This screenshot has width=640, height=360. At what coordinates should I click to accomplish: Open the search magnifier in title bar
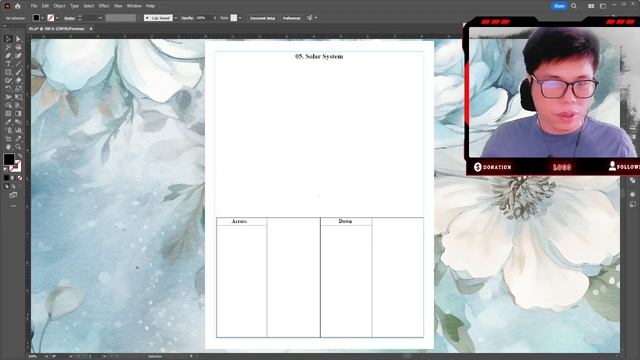[x=574, y=6]
